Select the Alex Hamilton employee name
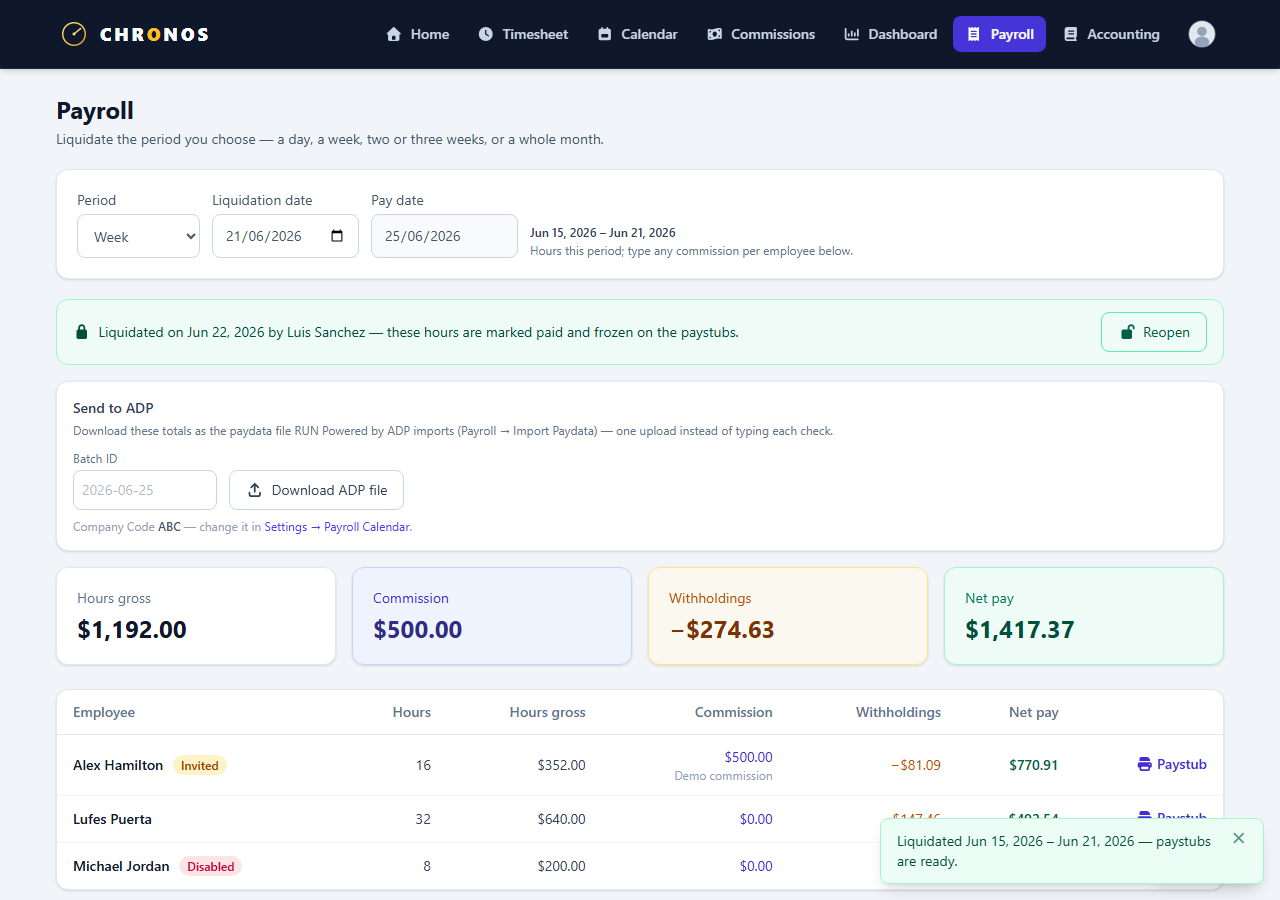1280x900 pixels. coord(118,765)
